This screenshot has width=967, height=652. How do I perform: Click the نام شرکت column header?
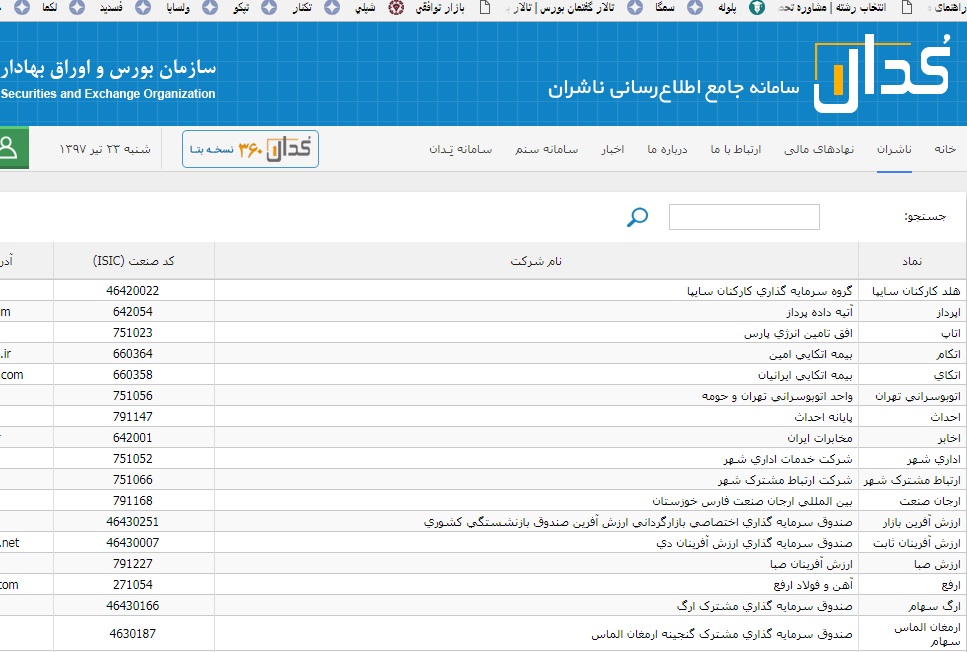coord(536,261)
